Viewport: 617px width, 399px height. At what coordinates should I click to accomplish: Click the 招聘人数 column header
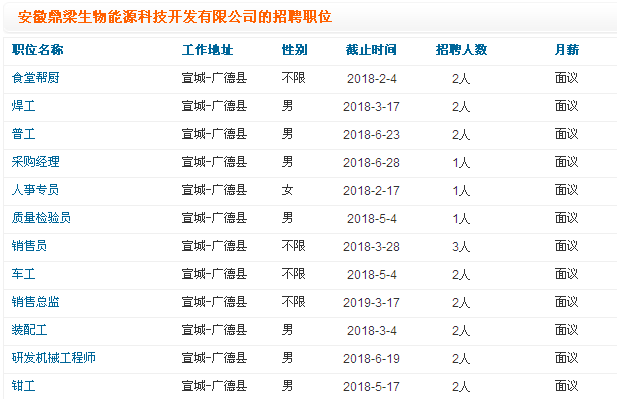pyautogui.click(x=461, y=50)
